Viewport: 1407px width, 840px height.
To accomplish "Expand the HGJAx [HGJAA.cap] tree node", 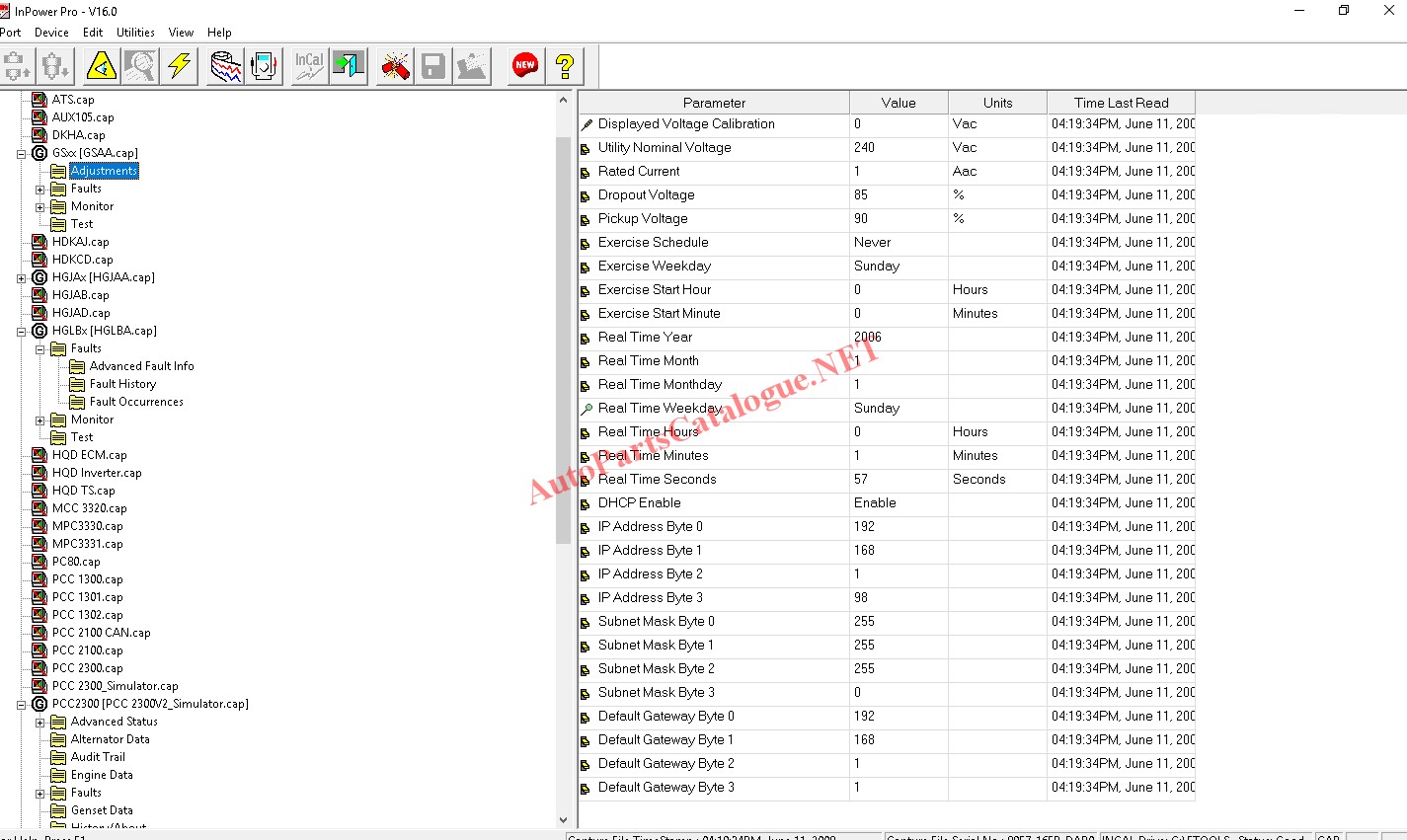I will point(22,278).
